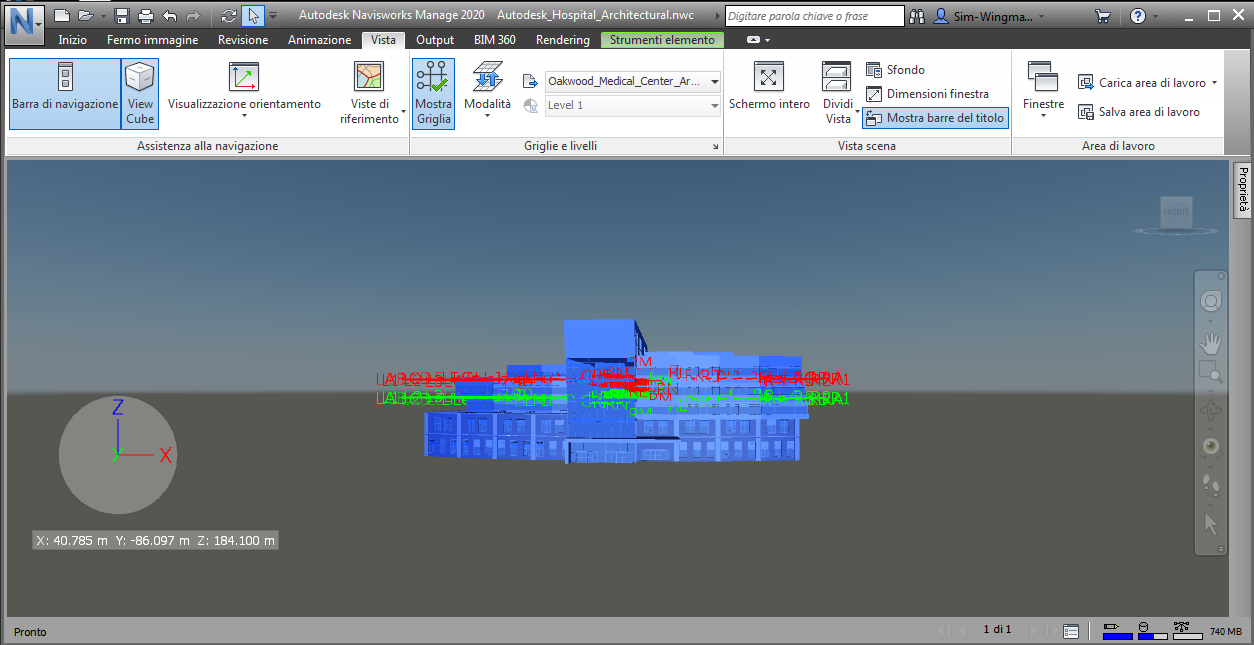Open navigation bar customize menu at bottom

1220,547
